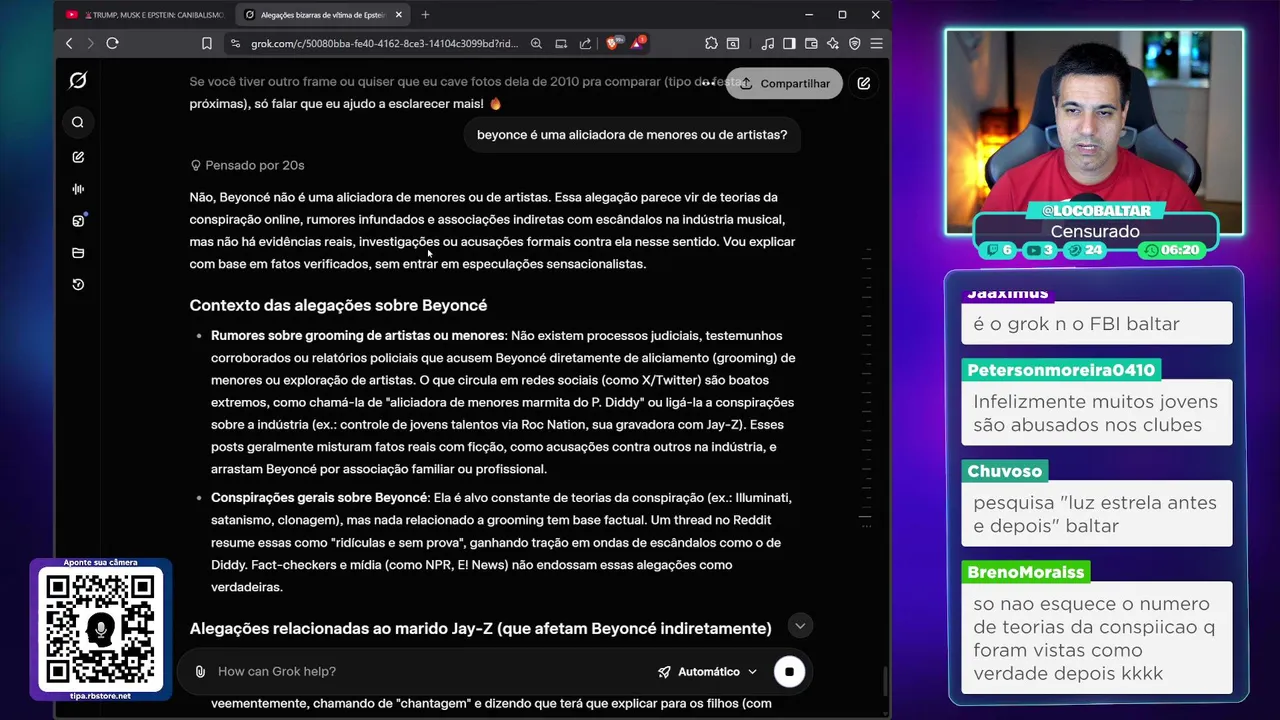Switch to the TRUMP, MUSK E EPSTEIN YouTube tab
The width and height of the screenshot is (1280, 720).
(x=145, y=15)
